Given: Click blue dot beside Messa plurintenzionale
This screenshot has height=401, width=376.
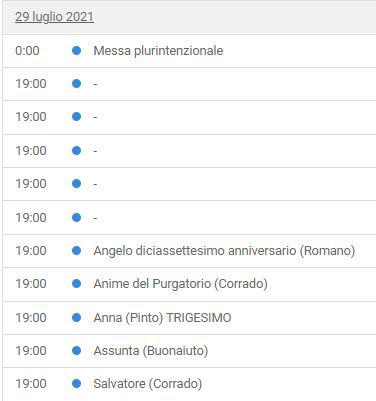Looking at the screenshot, I should tap(76, 51).
